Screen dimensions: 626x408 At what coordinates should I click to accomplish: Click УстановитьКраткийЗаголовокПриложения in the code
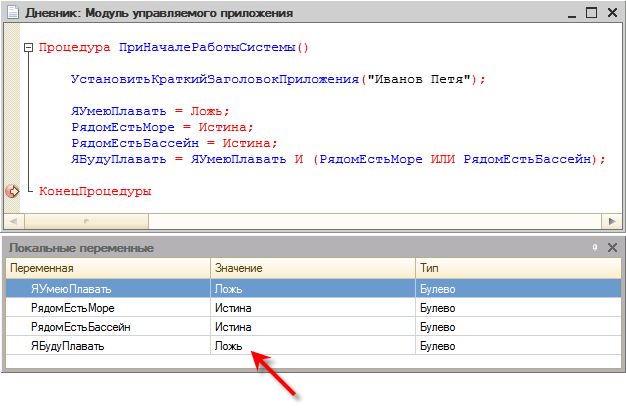215,79
